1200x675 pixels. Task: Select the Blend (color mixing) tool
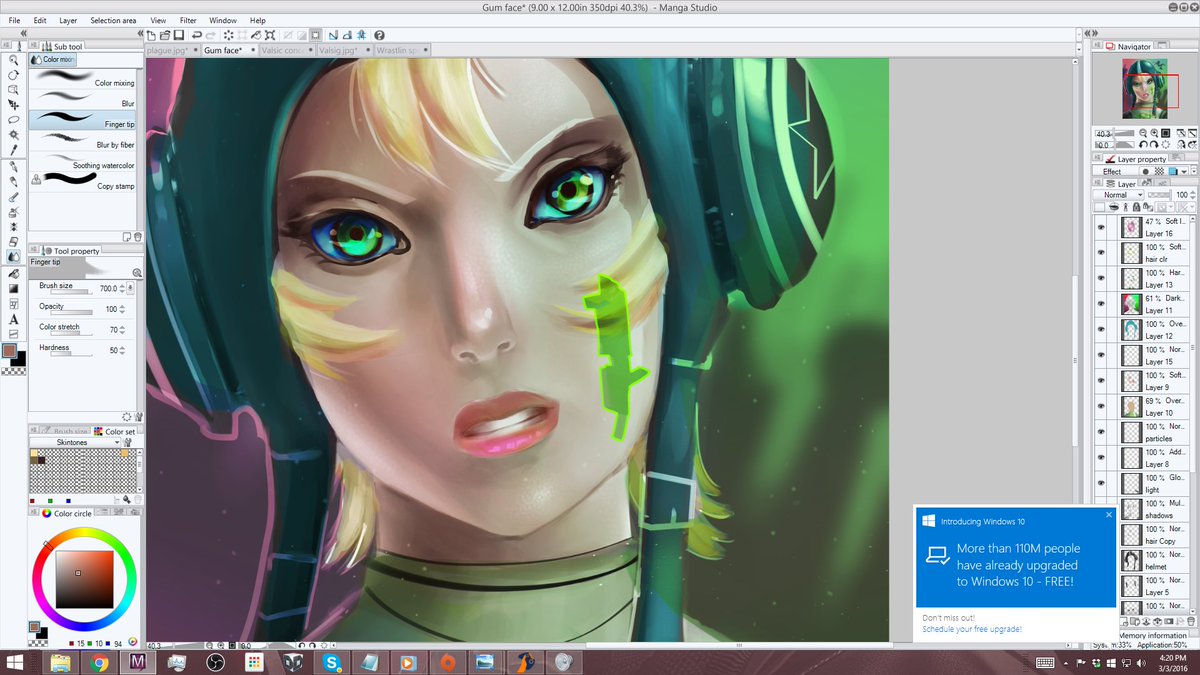[13, 257]
